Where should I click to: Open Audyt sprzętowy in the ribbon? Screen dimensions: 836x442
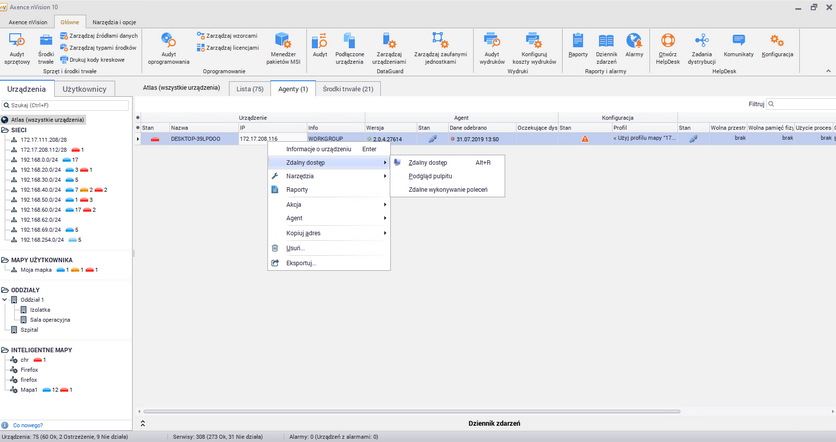tap(18, 46)
